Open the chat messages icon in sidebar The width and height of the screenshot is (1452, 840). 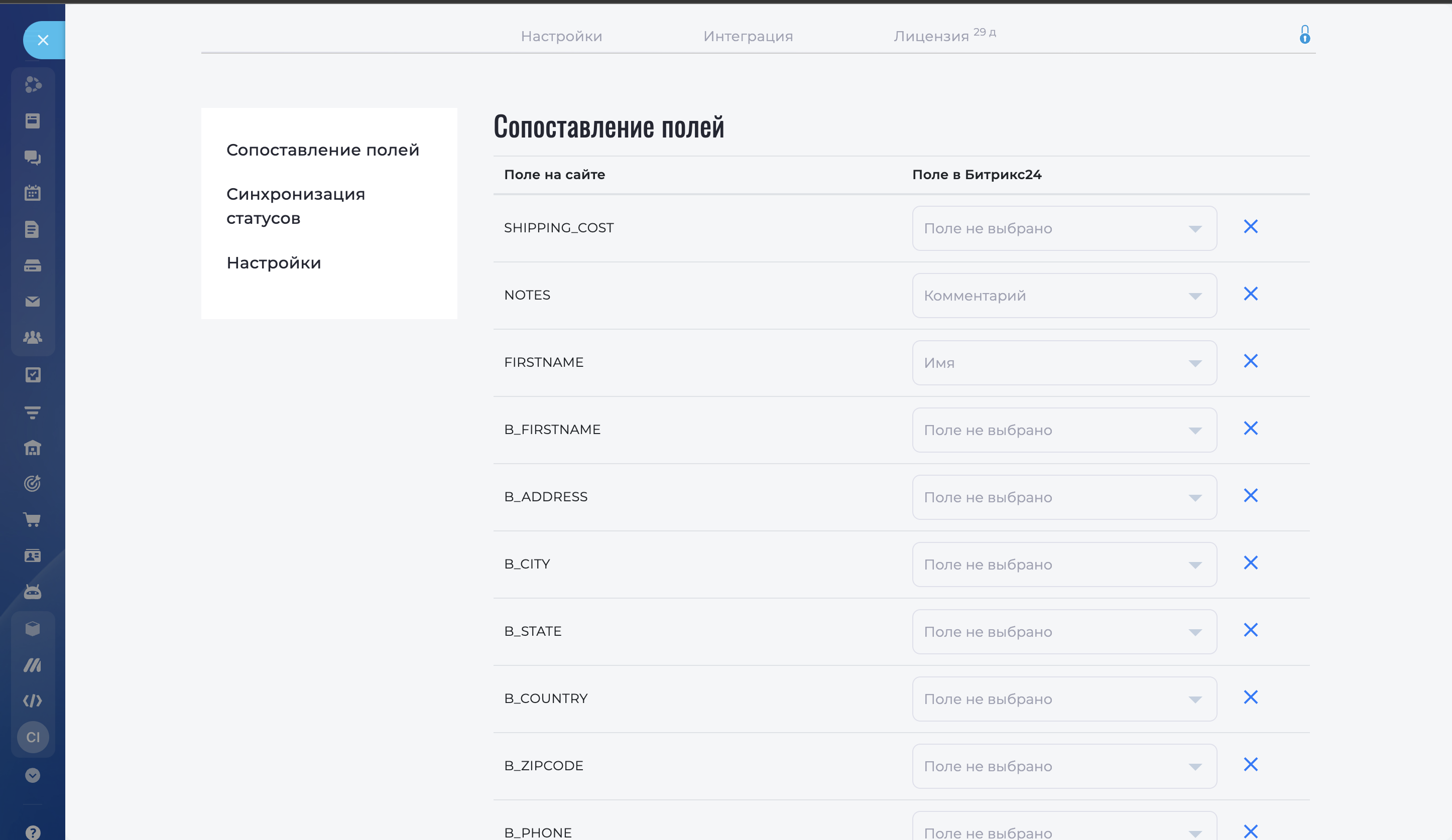(32, 157)
